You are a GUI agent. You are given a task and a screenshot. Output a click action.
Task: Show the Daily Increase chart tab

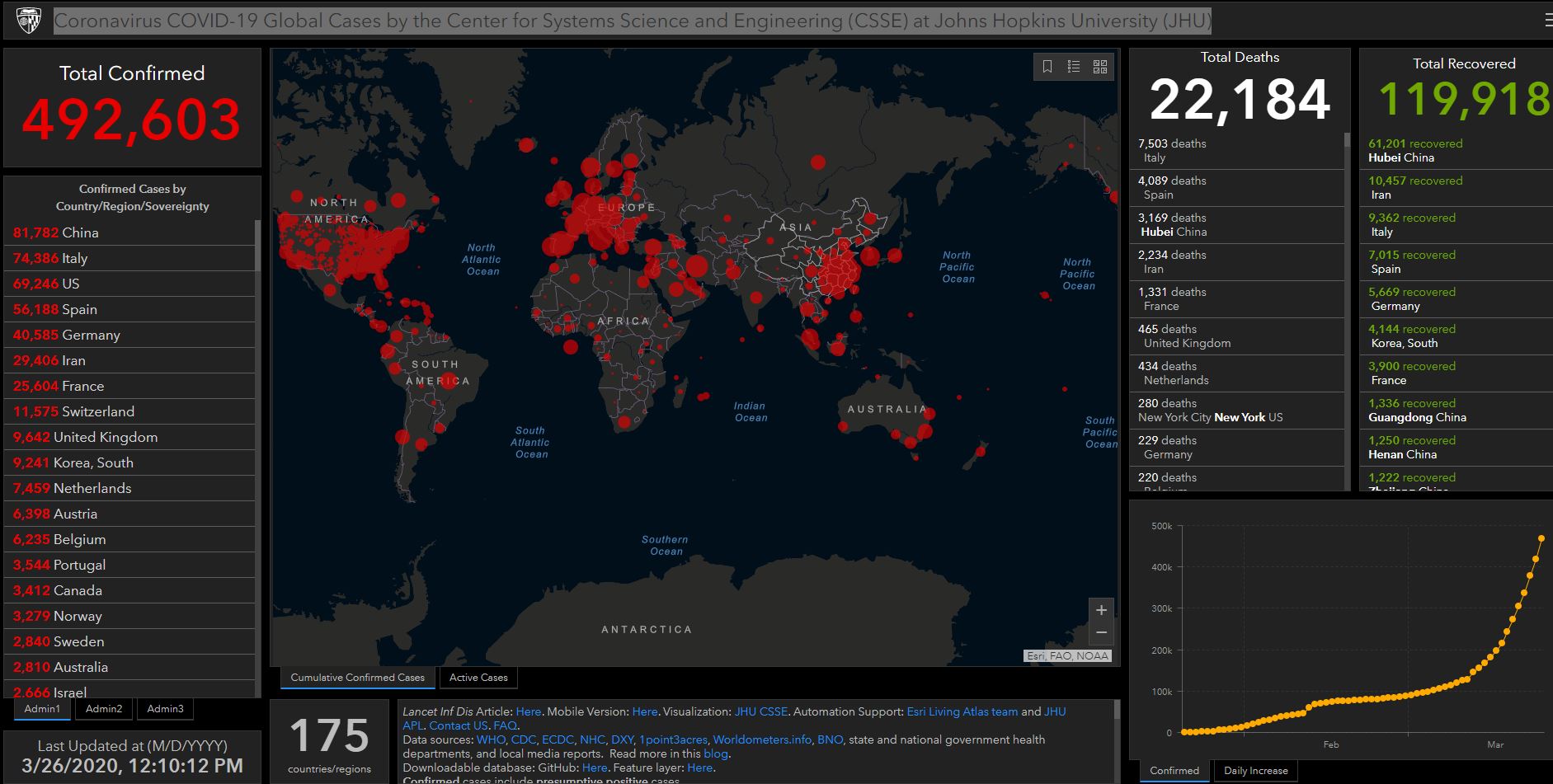[x=1256, y=771]
